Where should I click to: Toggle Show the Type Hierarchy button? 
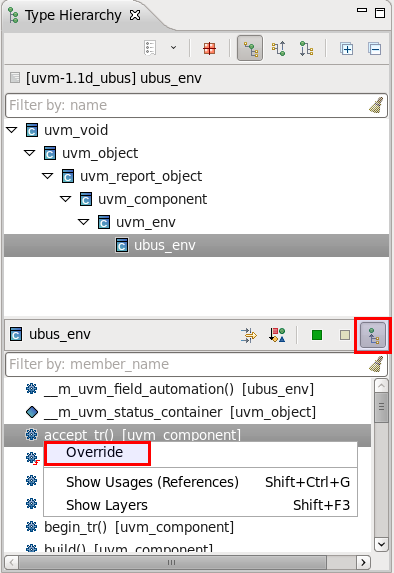[250, 48]
